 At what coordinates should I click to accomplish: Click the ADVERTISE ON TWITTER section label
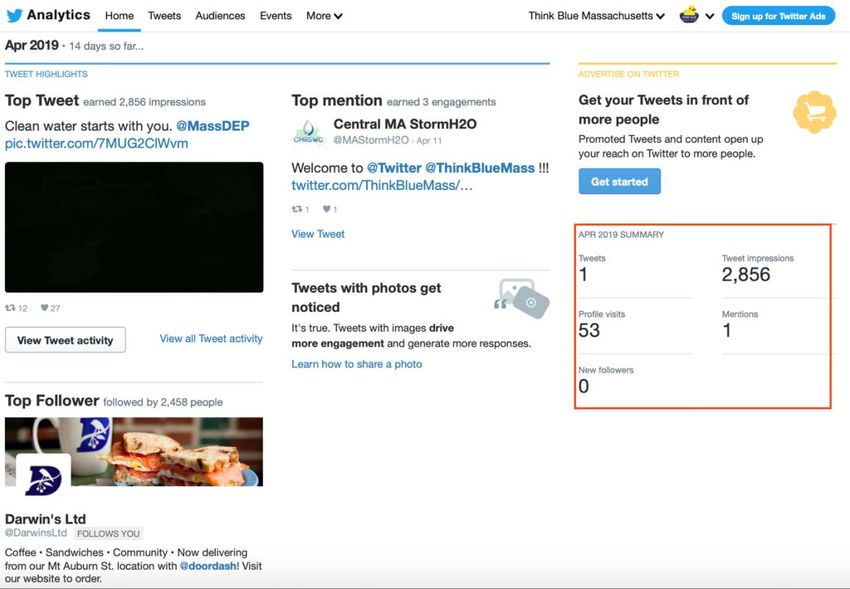629,74
